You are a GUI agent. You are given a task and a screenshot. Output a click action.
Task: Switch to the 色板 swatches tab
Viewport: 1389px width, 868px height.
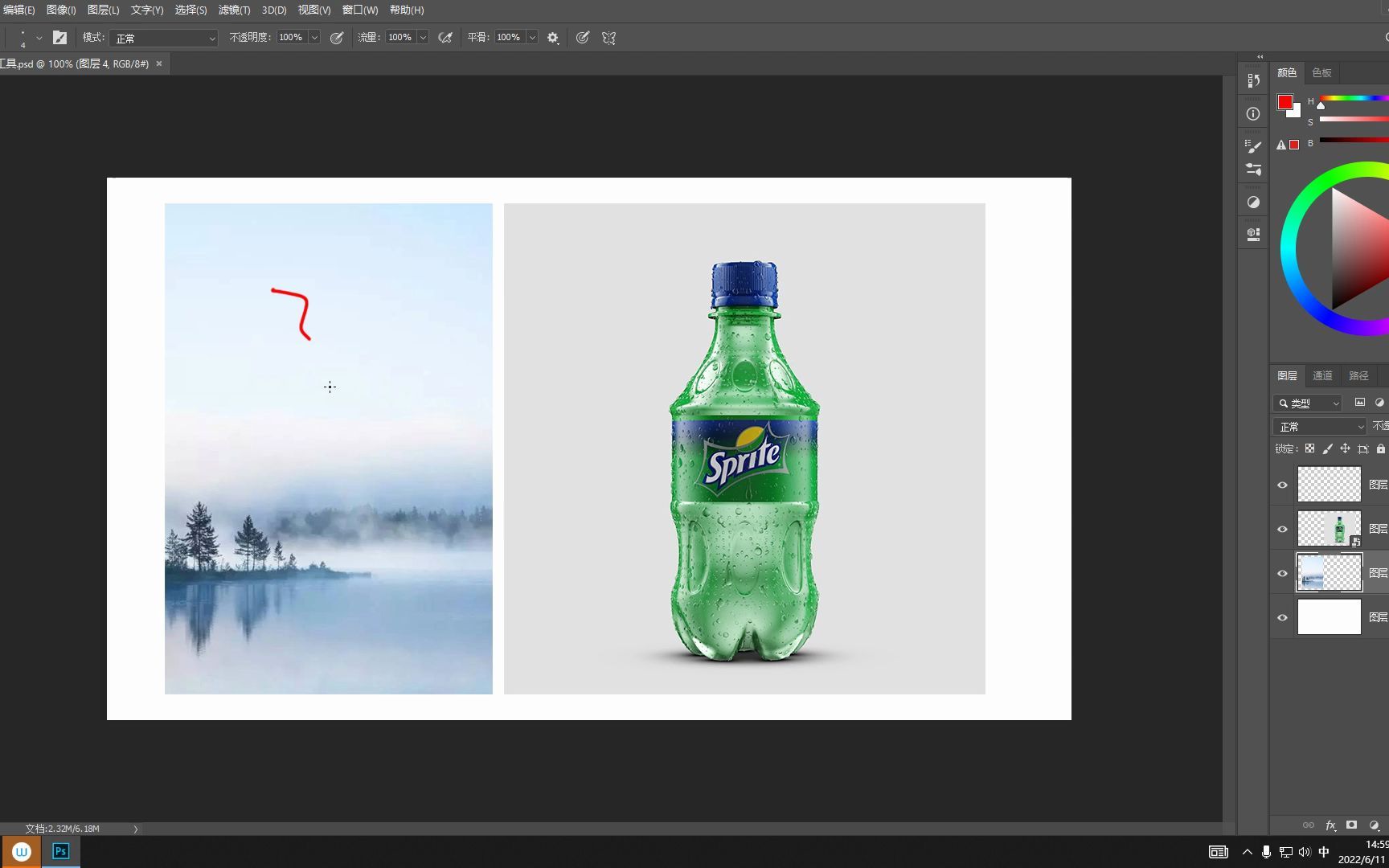click(x=1322, y=72)
